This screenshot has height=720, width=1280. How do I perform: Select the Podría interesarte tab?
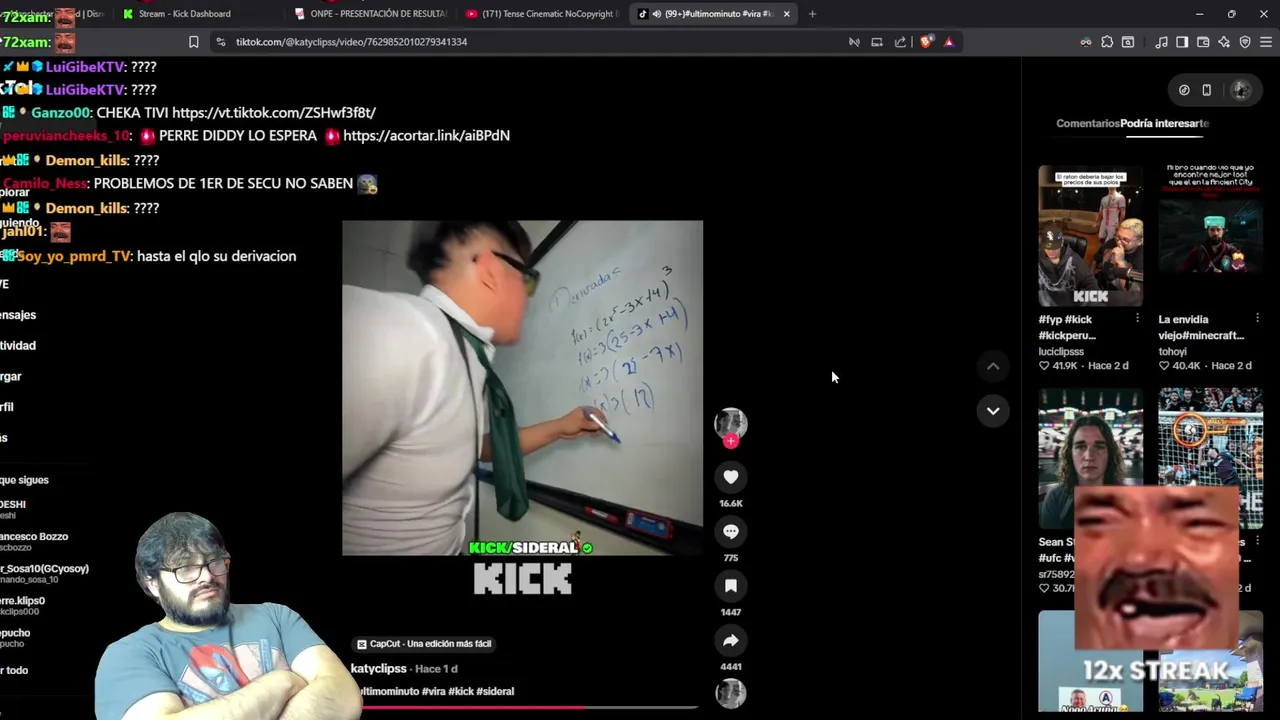click(x=1165, y=123)
